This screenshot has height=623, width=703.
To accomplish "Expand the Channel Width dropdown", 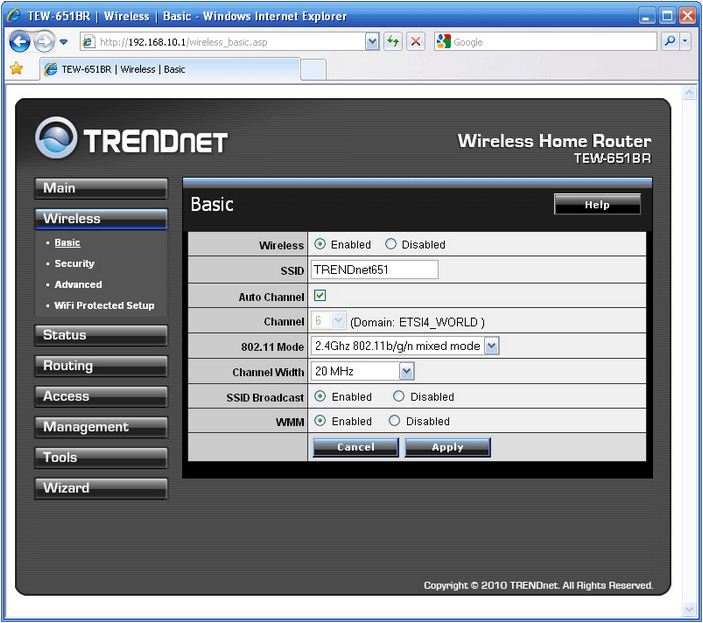I will [x=406, y=371].
